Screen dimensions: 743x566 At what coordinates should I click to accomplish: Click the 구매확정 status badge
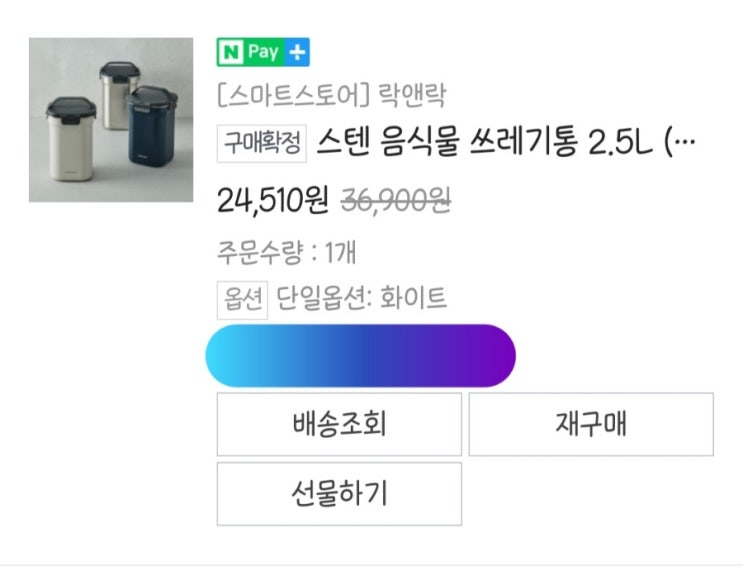click(262, 143)
